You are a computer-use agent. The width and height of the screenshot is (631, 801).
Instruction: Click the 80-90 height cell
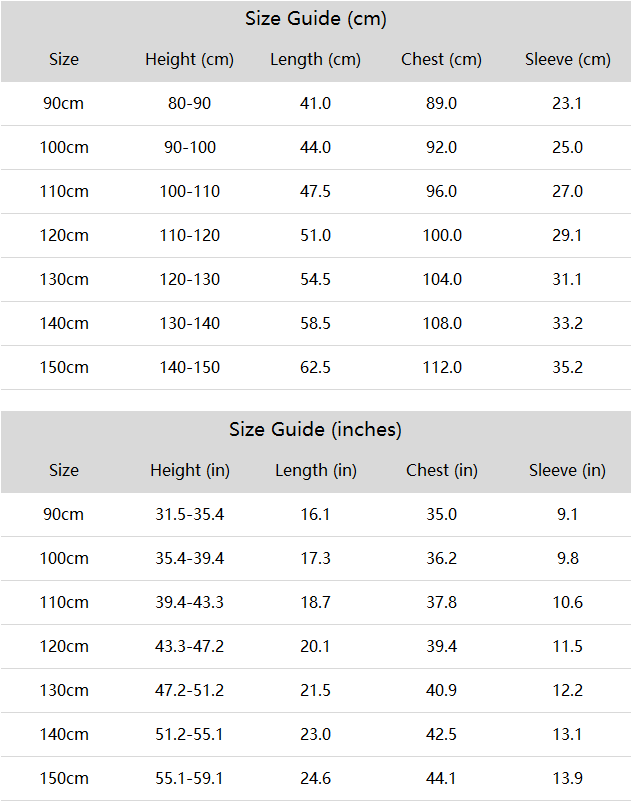point(190,104)
